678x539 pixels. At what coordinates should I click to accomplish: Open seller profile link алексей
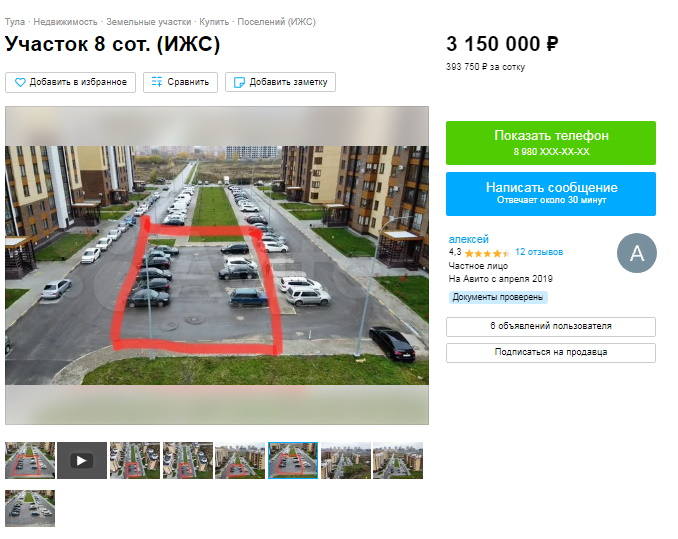click(x=468, y=239)
